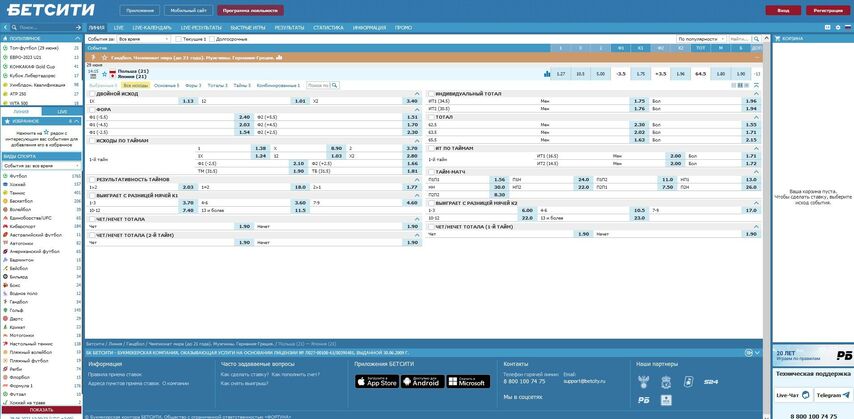Open the Microsoft download badge

[468, 382]
